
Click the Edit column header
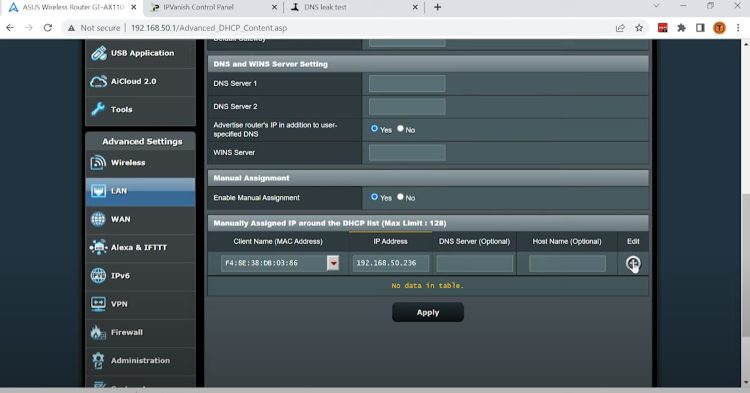[633, 241]
